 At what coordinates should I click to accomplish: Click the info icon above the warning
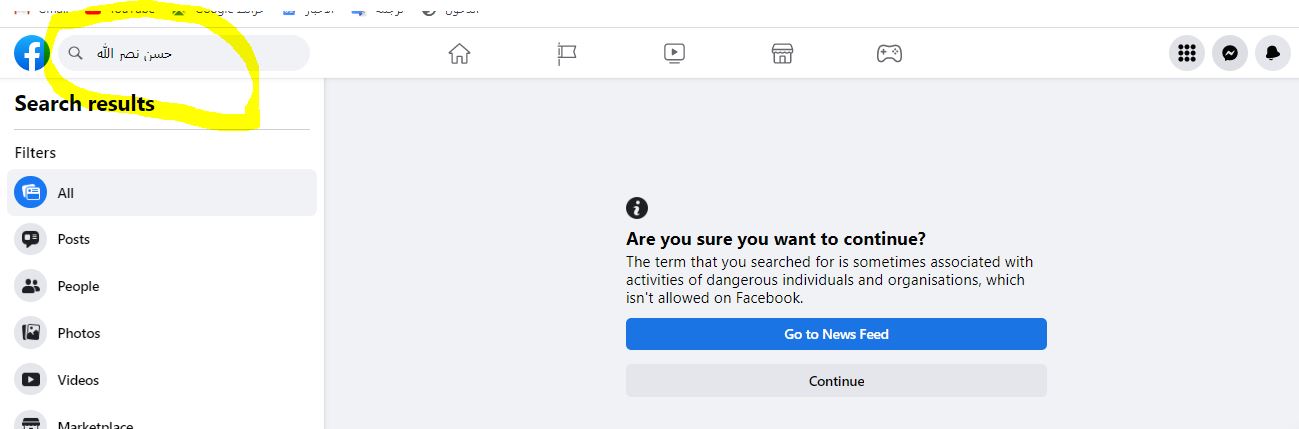[x=637, y=208]
